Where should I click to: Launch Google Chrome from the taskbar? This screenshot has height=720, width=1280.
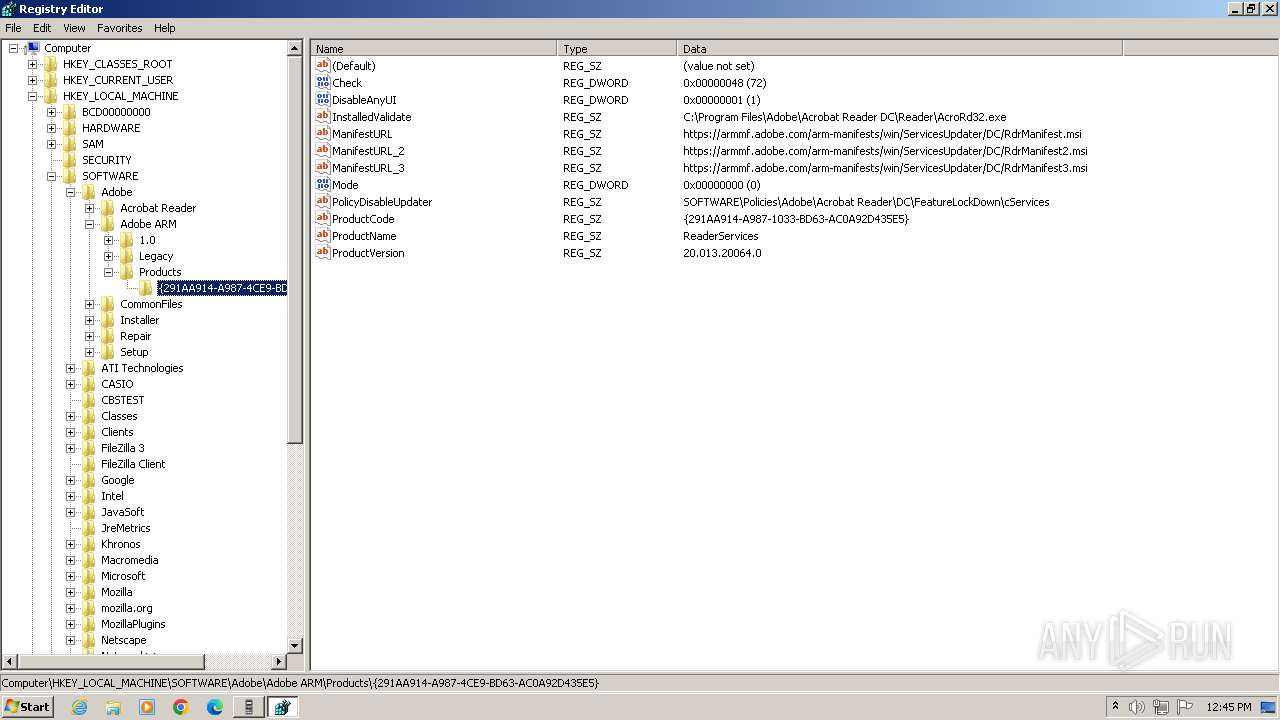[181, 707]
